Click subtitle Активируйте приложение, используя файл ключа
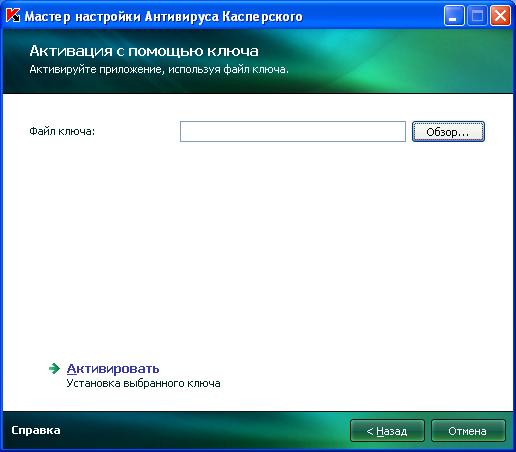 [159, 69]
